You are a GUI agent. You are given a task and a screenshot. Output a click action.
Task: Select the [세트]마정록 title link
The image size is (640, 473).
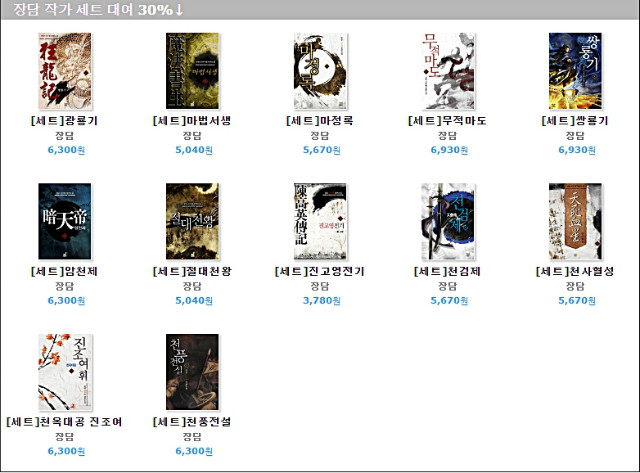pyautogui.click(x=320, y=121)
